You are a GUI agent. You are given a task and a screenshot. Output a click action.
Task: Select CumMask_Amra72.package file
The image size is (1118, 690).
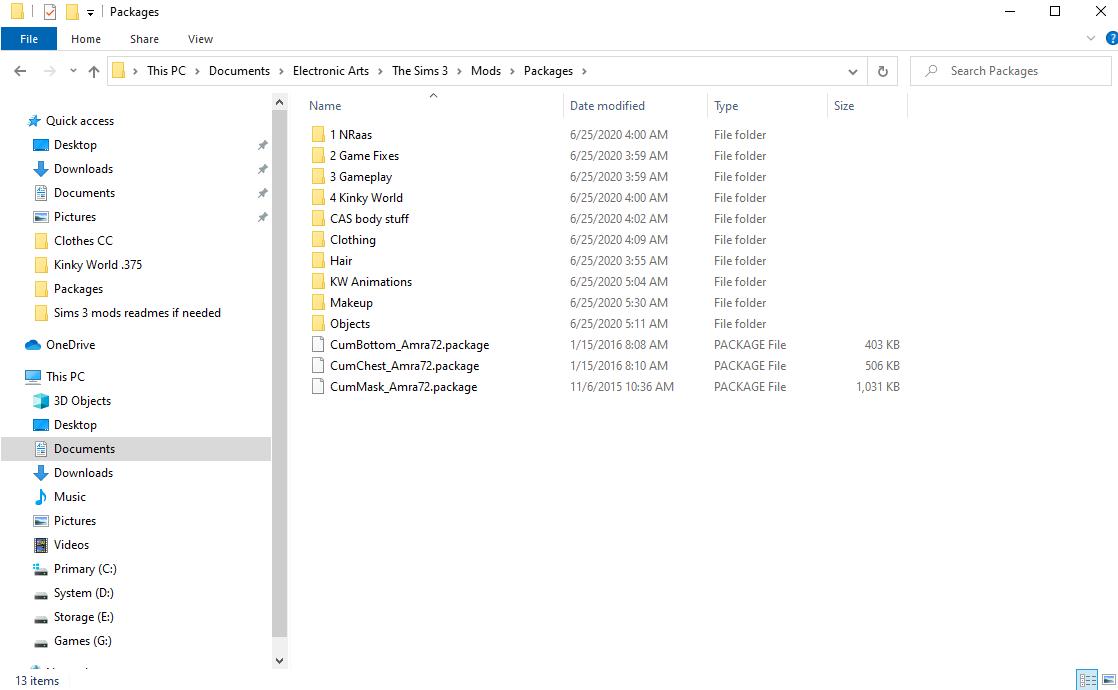[404, 387]
